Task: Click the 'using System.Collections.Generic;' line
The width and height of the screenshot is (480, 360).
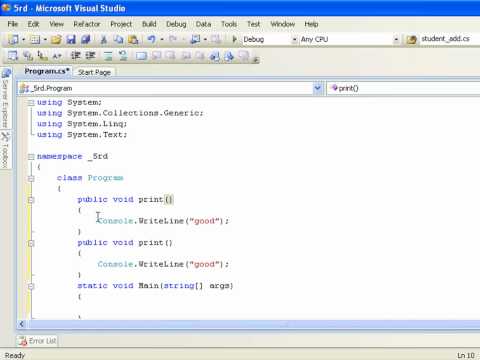Action: click(120, 113)
